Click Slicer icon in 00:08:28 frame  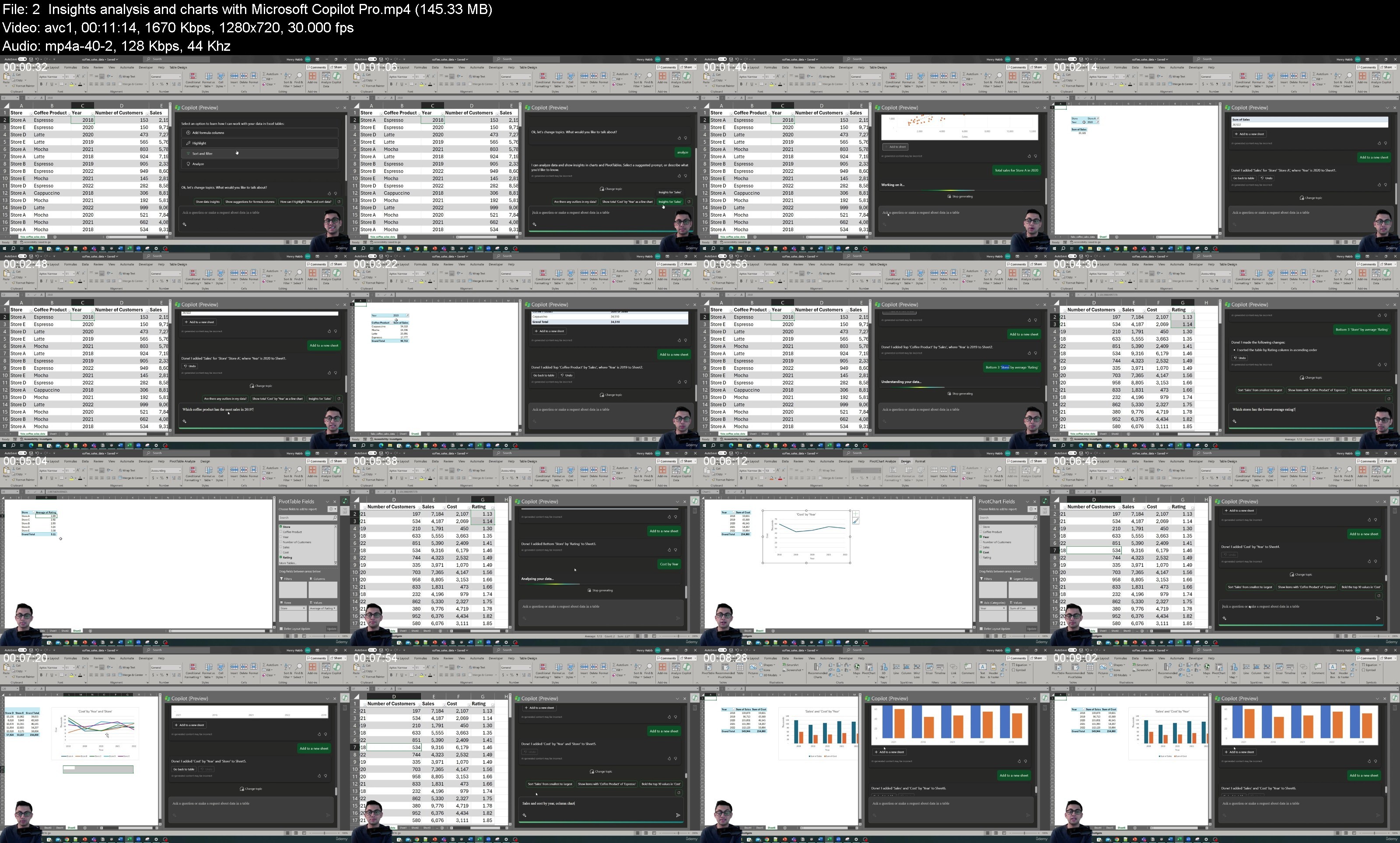[x=929, y=667]
